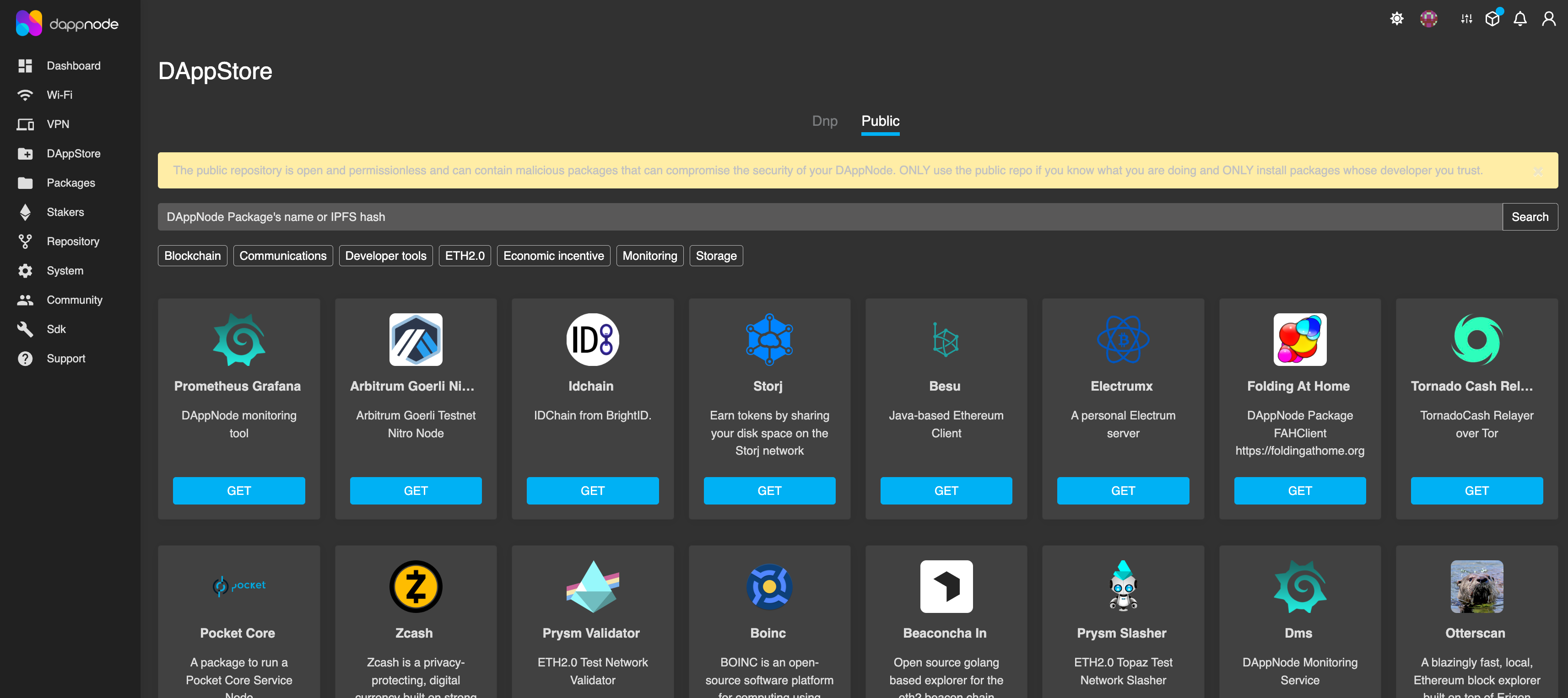Enable the Blockchain filter chip
The height and width of the screenshot is (698, 1568).
coord(192,256)
